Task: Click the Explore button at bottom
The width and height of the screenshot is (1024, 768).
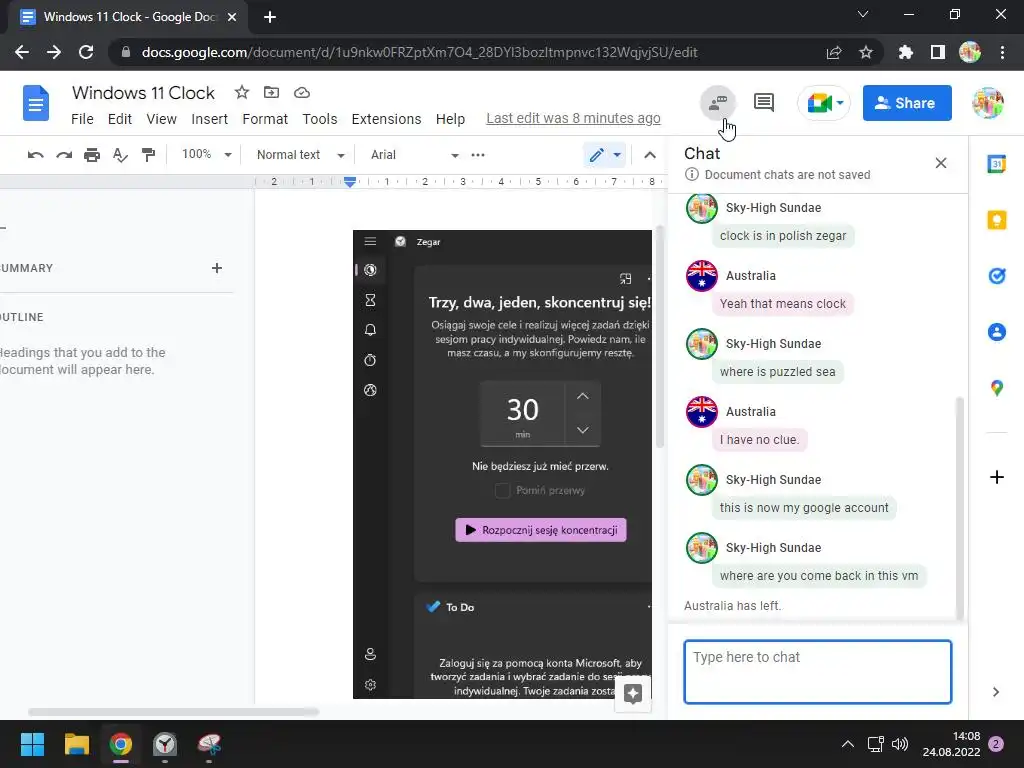Action: click(x=633, y=694)
